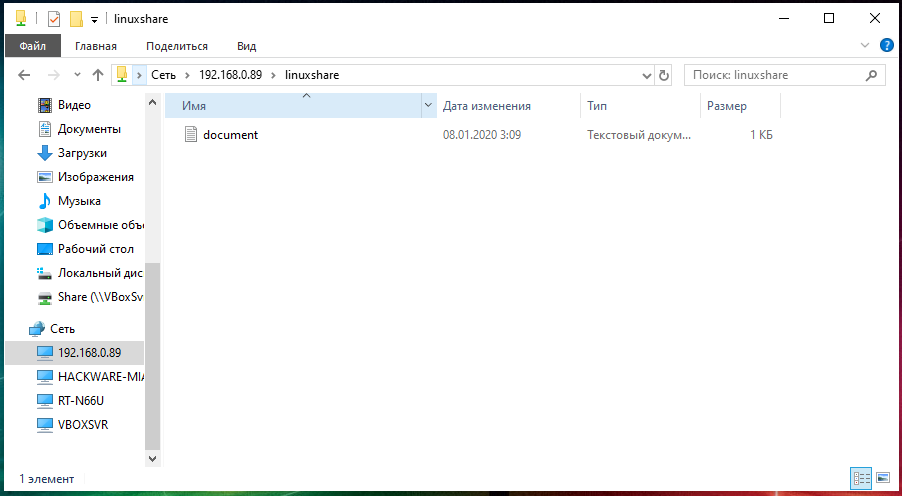Switch to the Вид ribbon tab
902x496 pixels.
click(x=246, y=46)
